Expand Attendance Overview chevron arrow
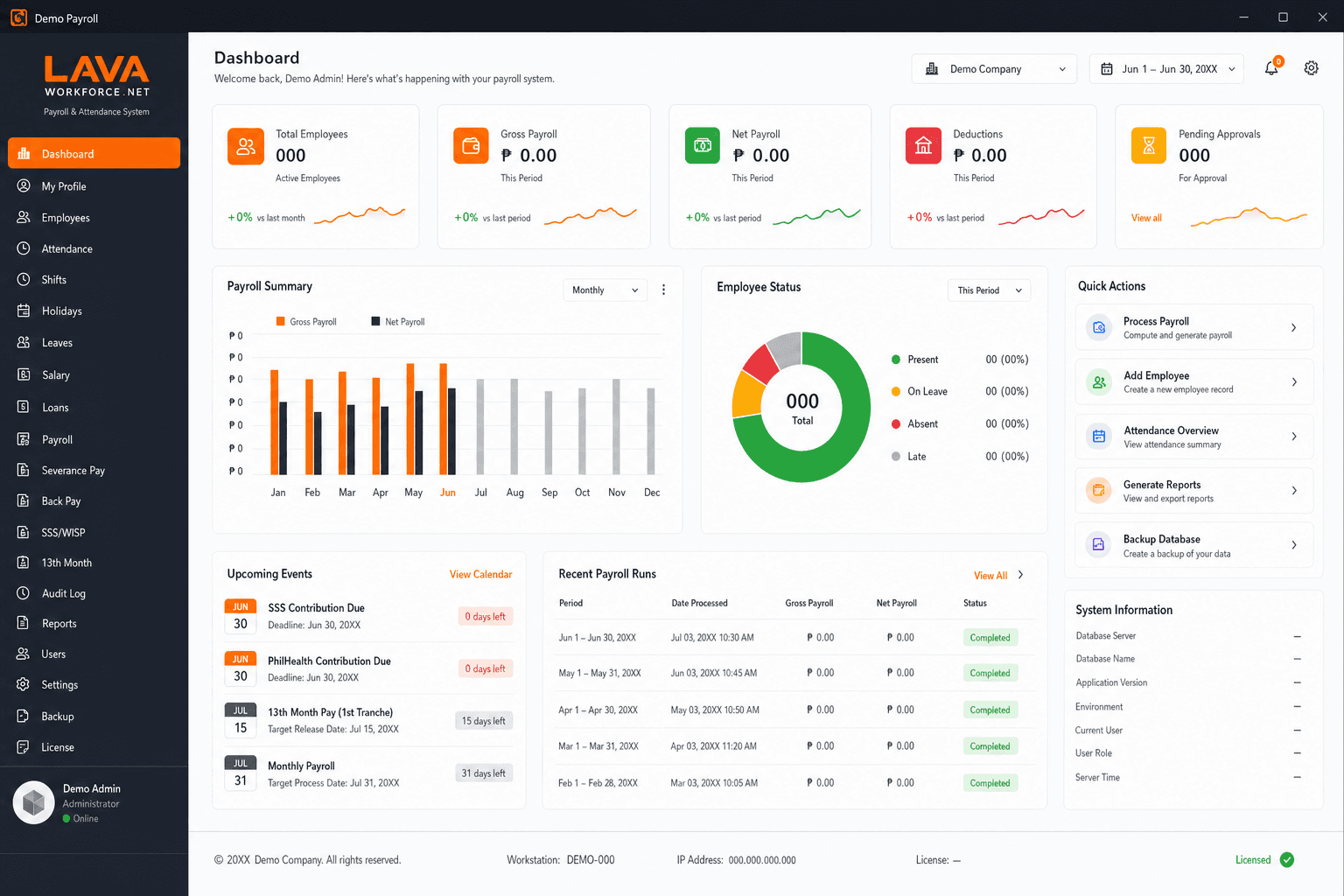Screen dimensions: 1344x896 tap(1294, 436)
